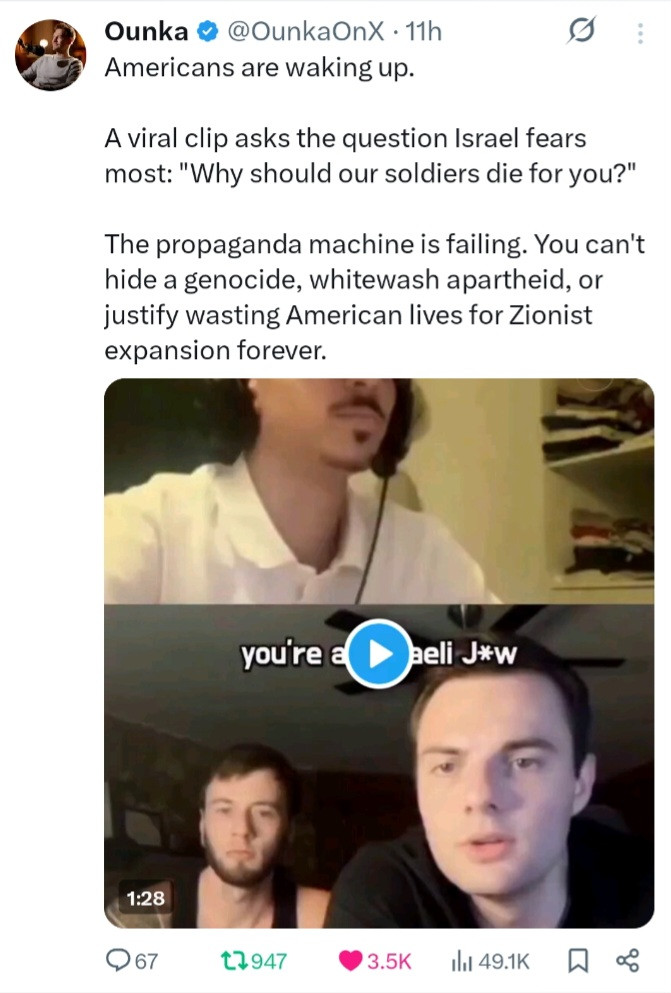Click the 3.5K likes count

(x=389, y=961)
